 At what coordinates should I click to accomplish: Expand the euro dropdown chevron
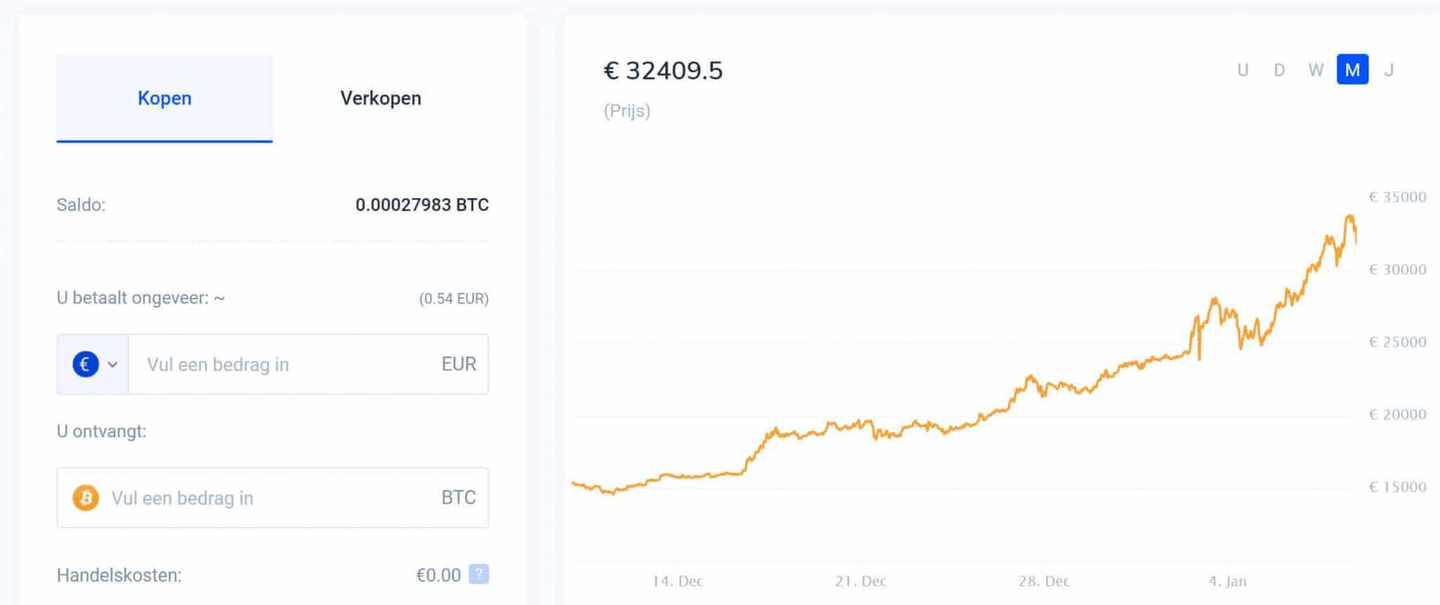click(113, 364)
